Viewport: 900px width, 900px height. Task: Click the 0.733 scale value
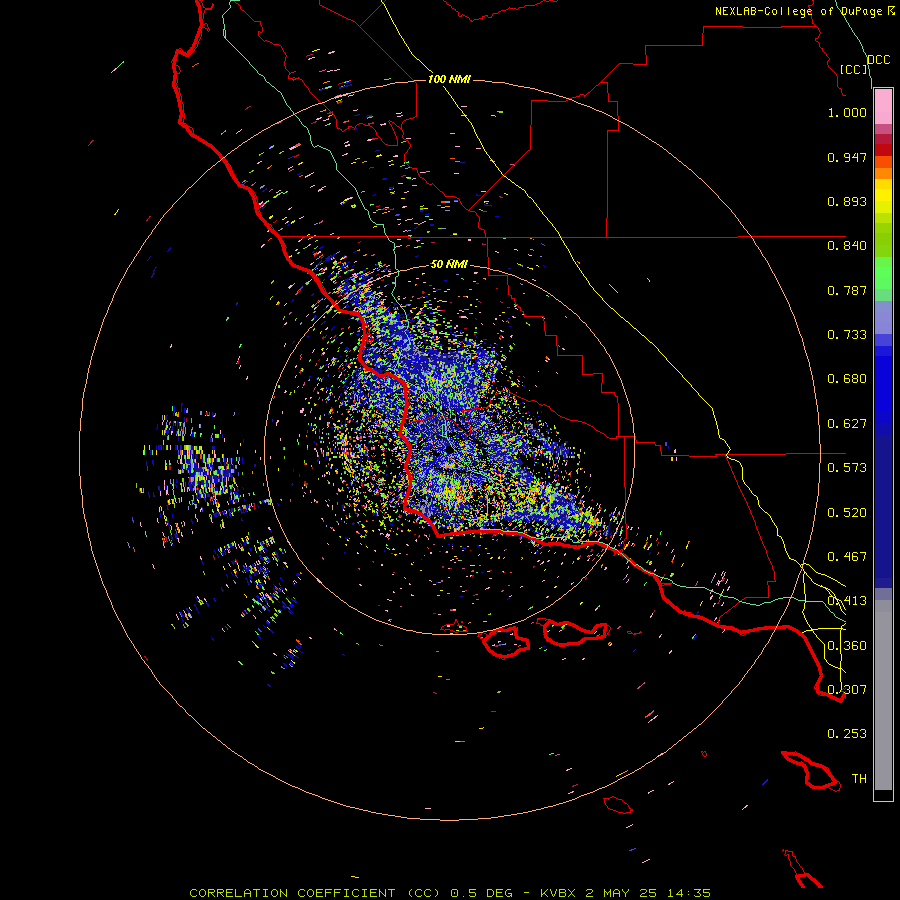[847, 335]
